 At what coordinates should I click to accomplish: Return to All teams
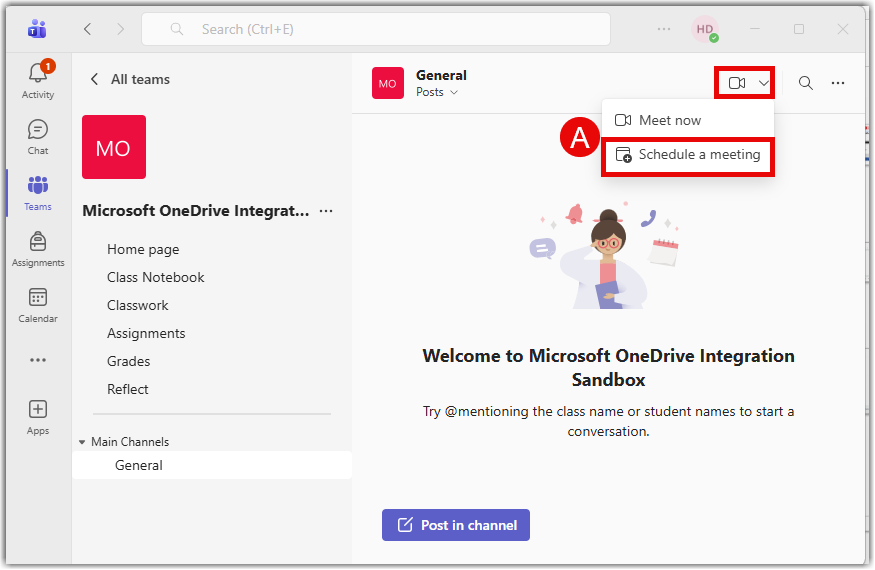pos(130,79)
